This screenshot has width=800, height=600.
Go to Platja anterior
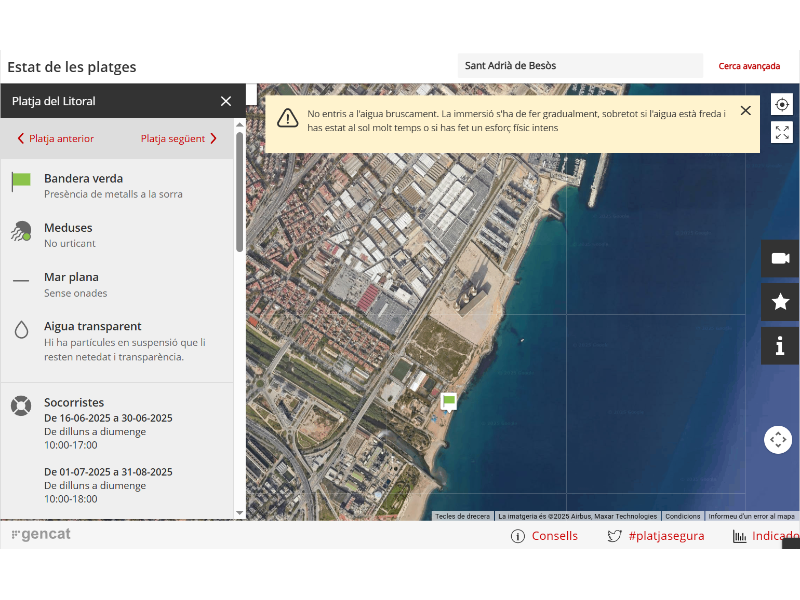tap(56, 139)
